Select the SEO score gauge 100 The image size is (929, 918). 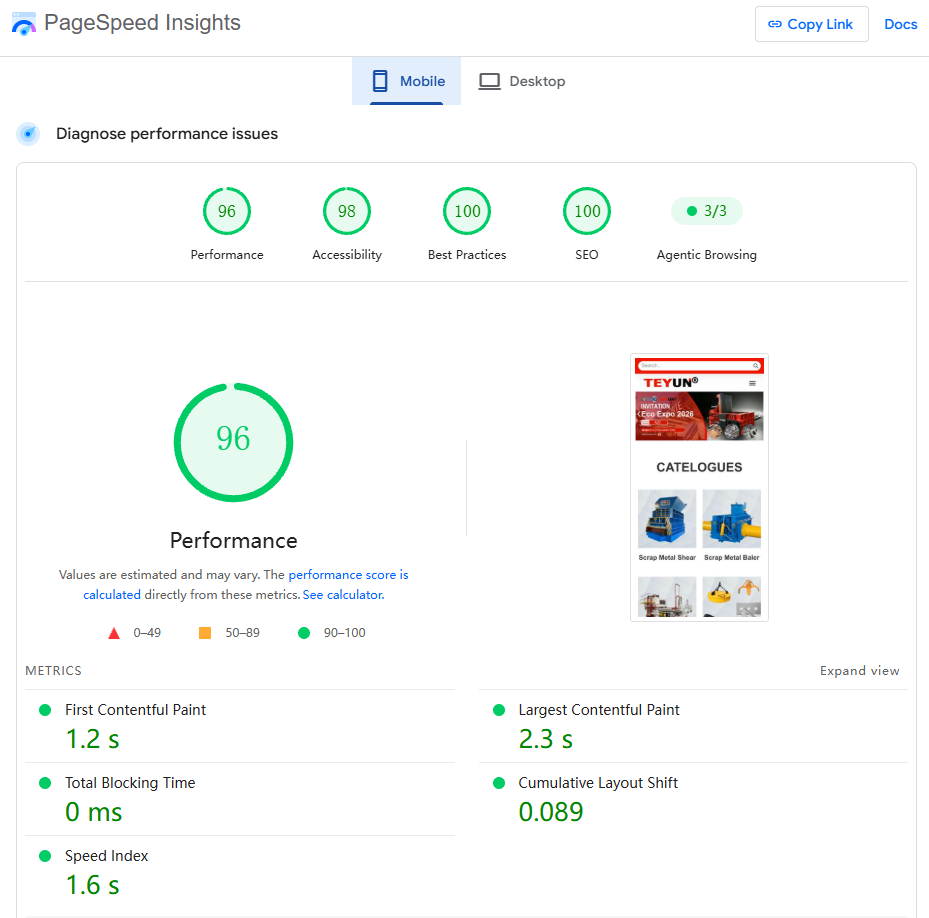pos(587,211)
